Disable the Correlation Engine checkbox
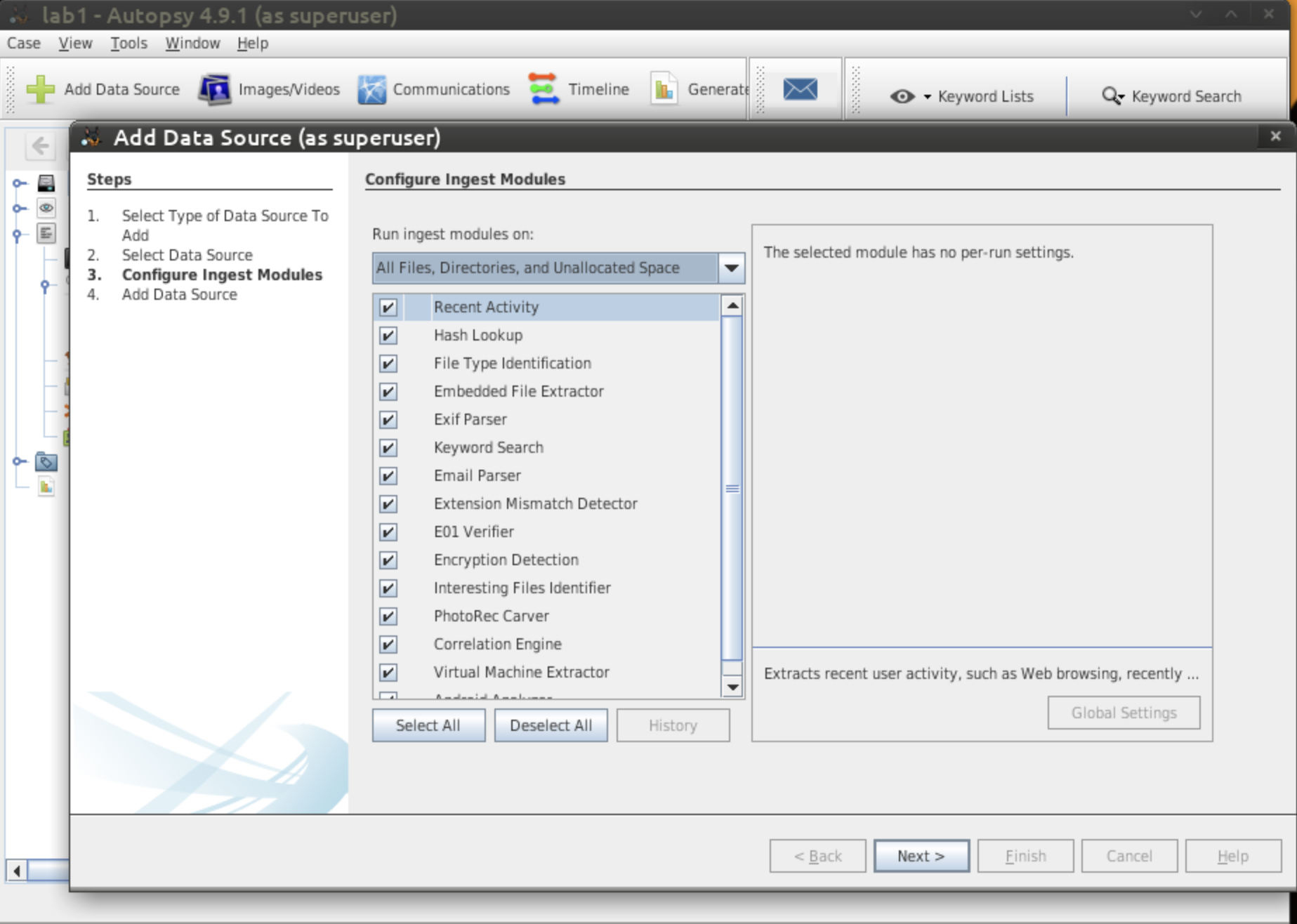This screenshot has width=1297, height=924. pos(388,644)
